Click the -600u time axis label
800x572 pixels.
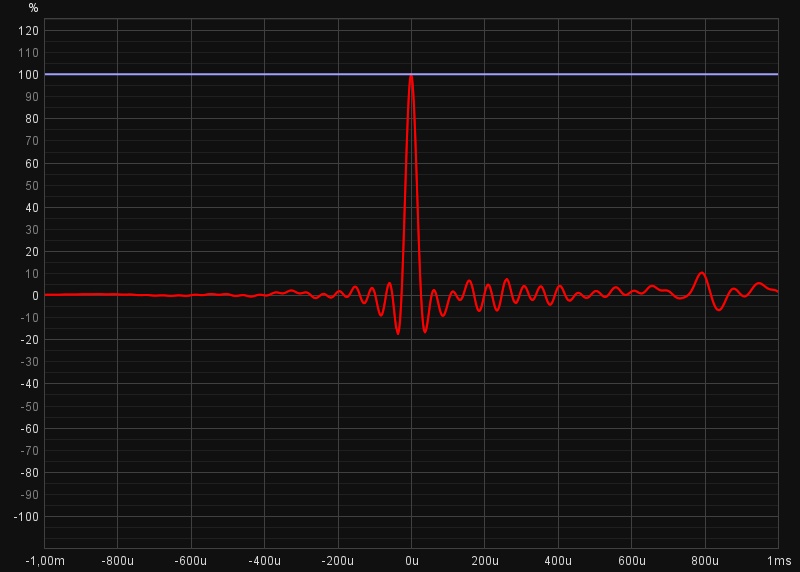(191, 561)
